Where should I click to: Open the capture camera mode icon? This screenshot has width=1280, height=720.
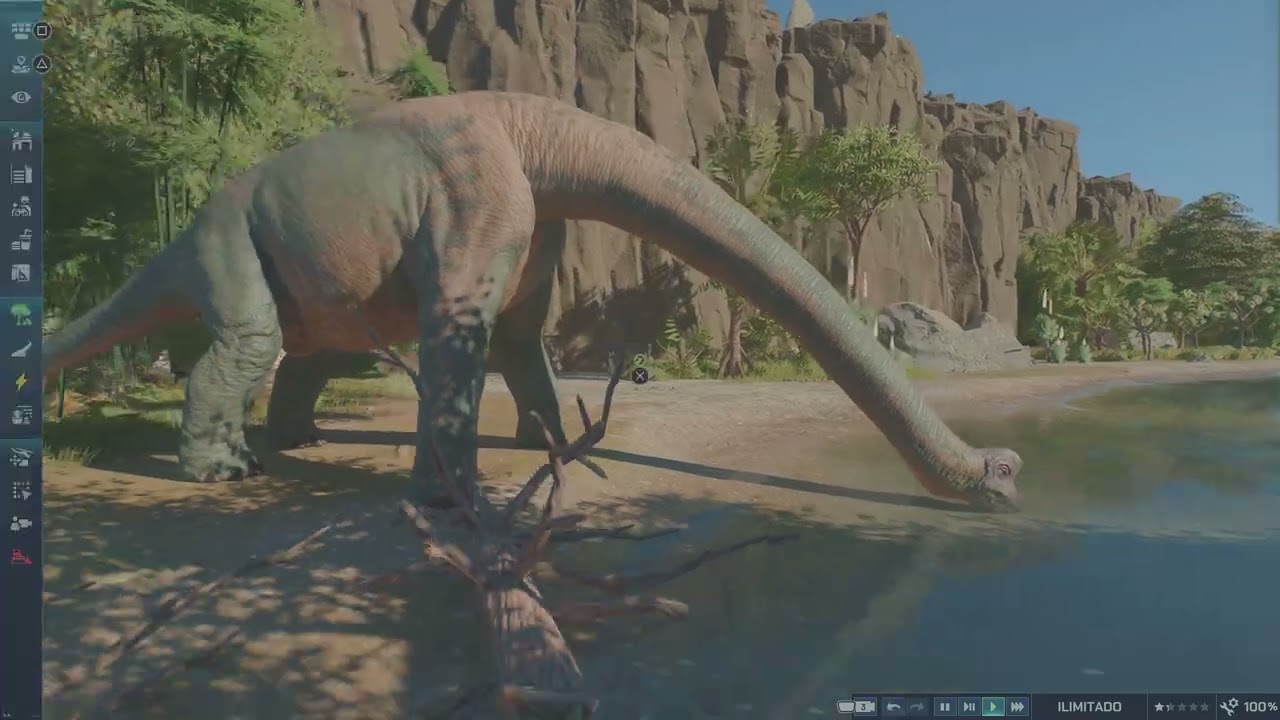[21, 523]
